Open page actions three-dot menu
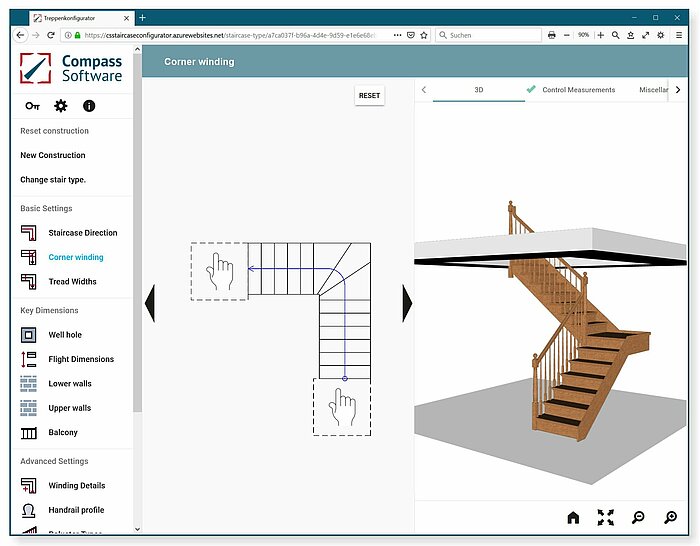Screen dimensions: 700x546 point(397,35)
